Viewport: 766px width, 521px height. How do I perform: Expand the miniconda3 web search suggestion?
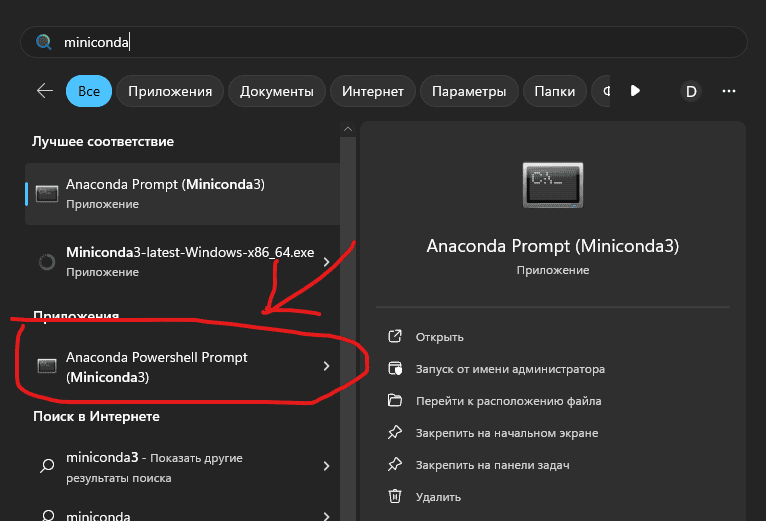pyautogui.click(x=326, y=466)
